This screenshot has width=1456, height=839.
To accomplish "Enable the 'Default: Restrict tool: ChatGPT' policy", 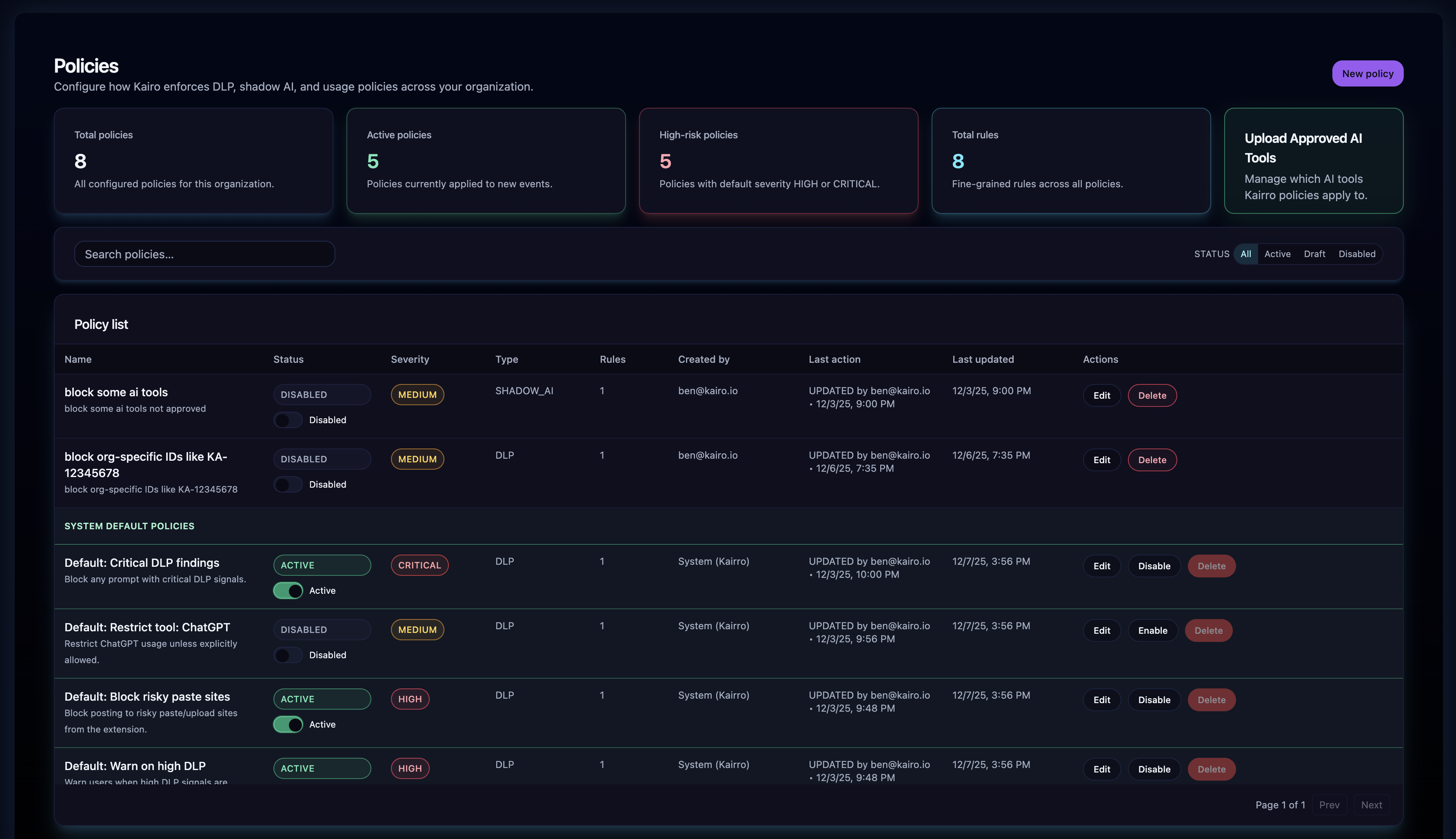I will [x=1153, y=630].
